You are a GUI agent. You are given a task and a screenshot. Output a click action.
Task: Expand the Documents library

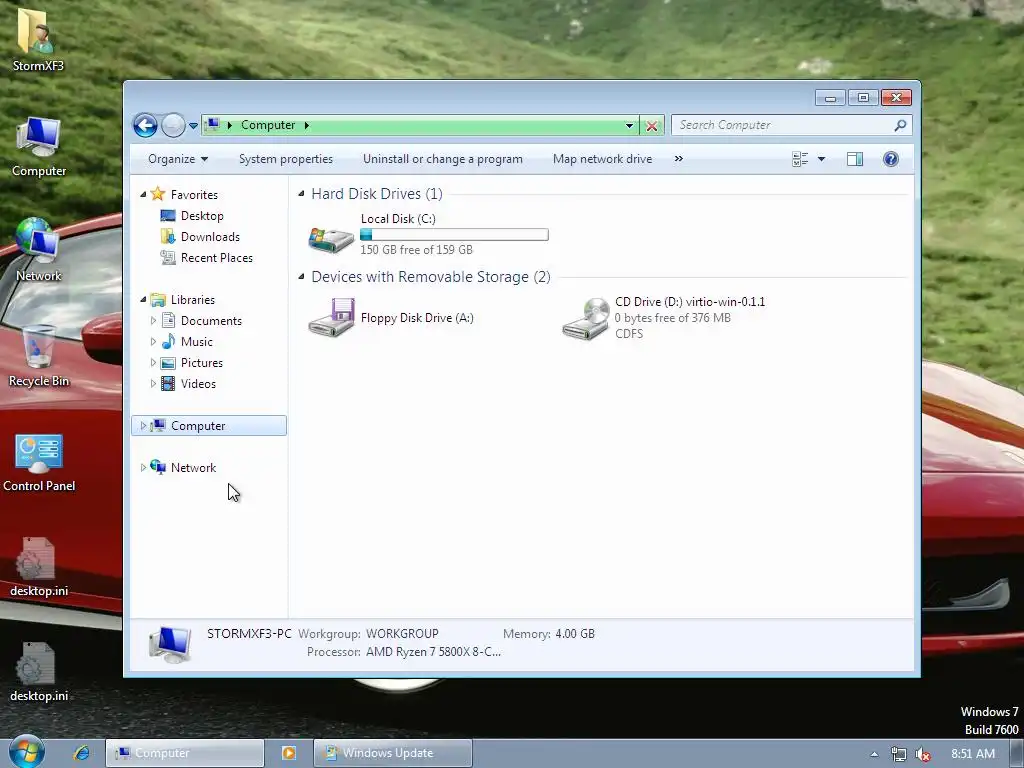pyautogui.click(x=153, y=321)
